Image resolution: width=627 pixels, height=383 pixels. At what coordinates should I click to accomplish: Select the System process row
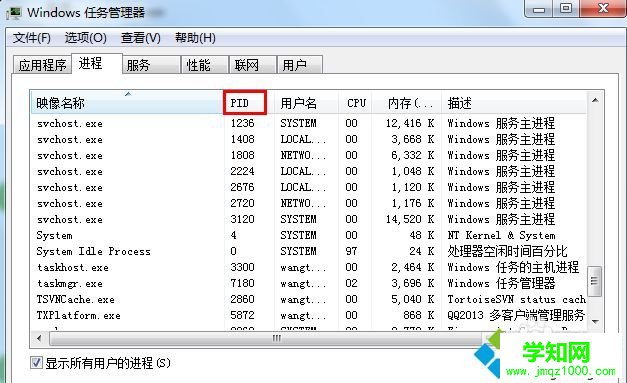pos(309,235)
